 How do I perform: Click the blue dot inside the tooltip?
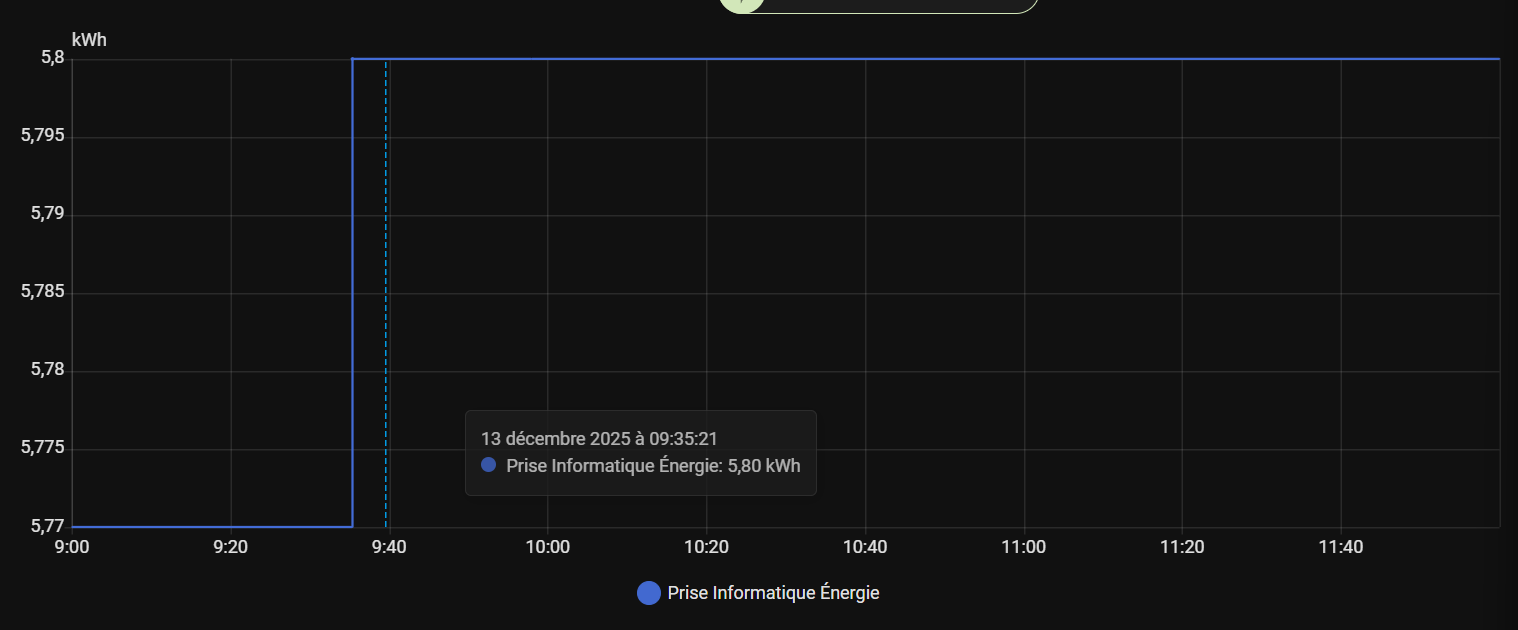[x=489, y=464]
